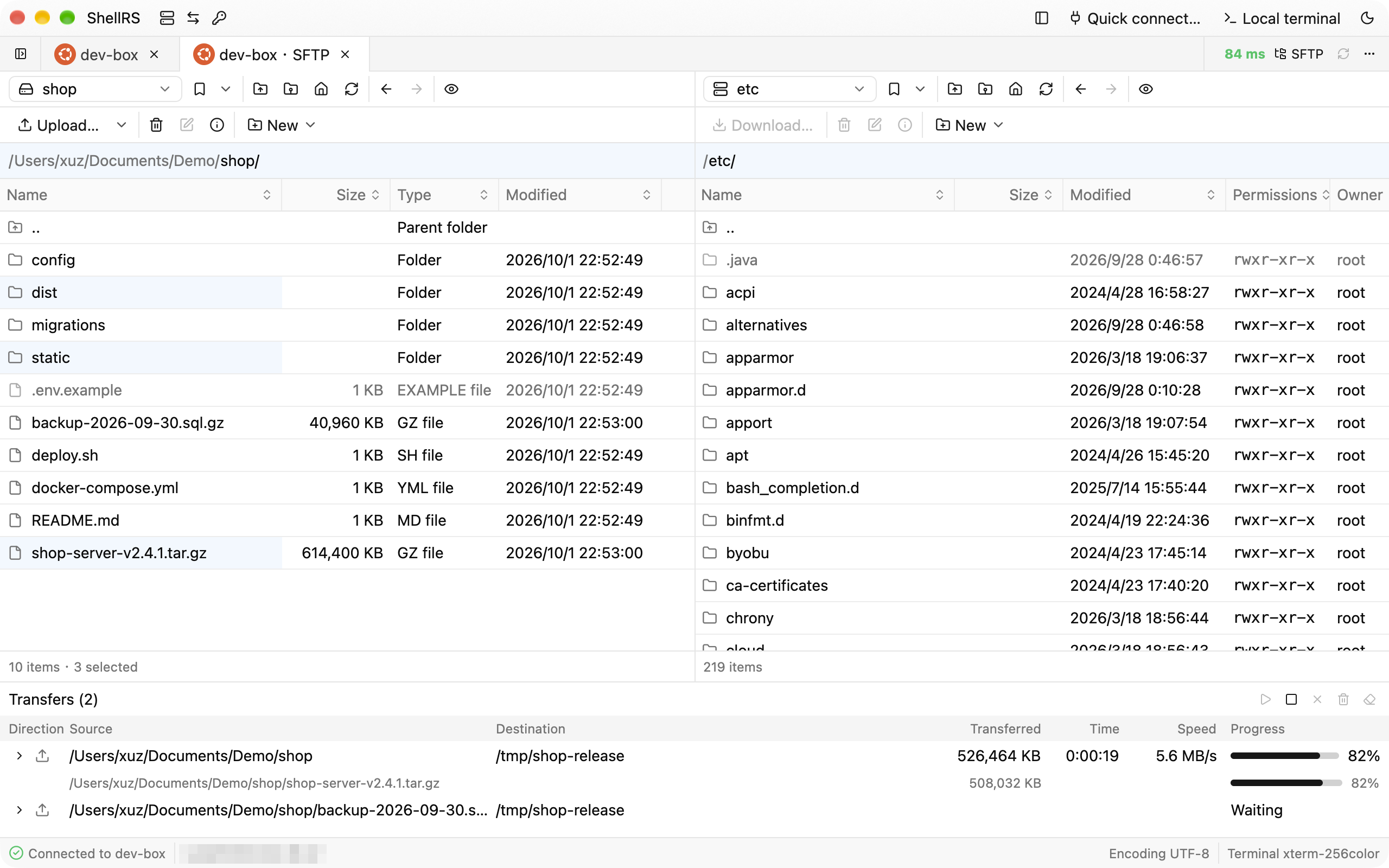Navigate back in local pane
The width and height of the screenshot is (1389, 868).
click(x=386, y=89)
